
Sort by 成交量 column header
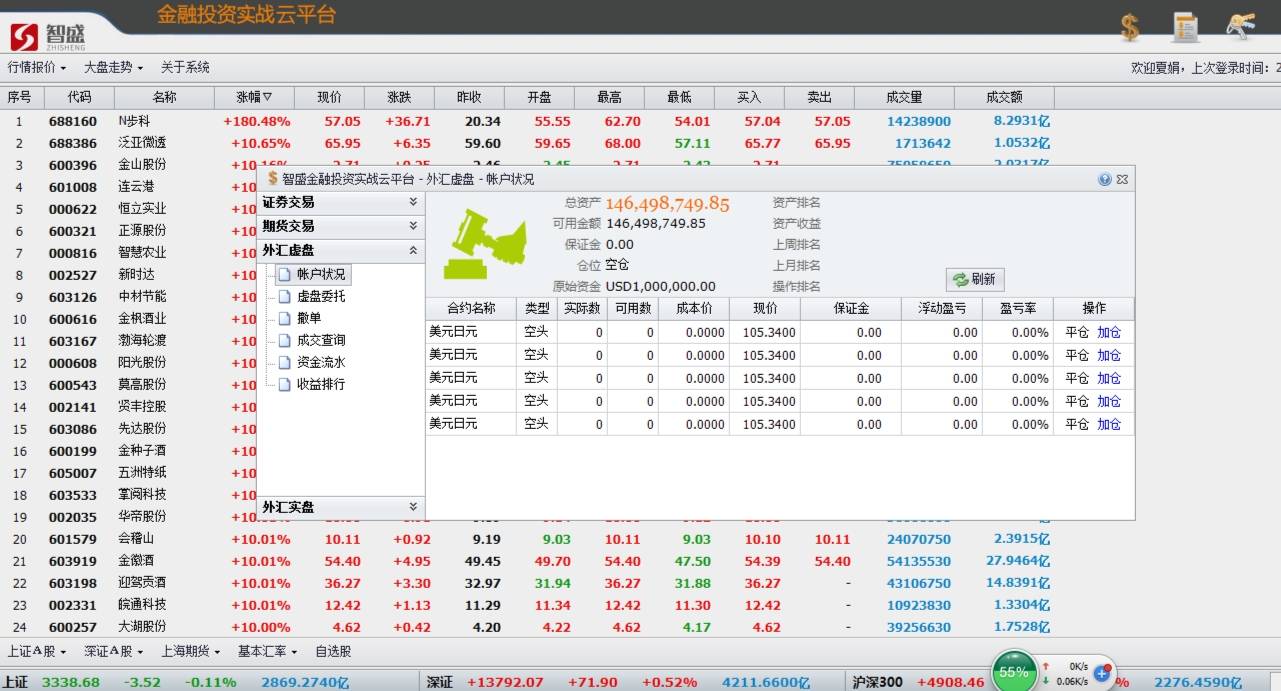tap(904, 97)
